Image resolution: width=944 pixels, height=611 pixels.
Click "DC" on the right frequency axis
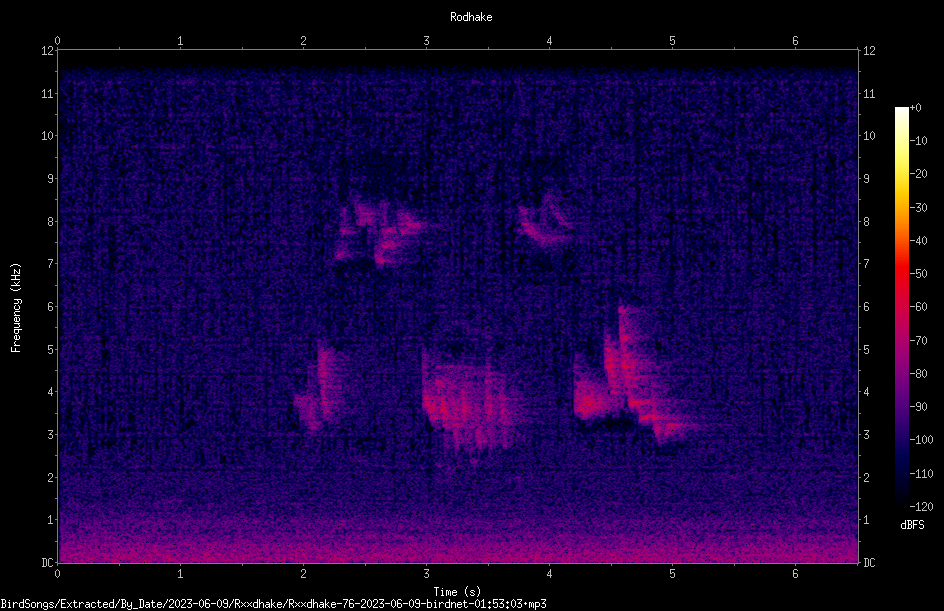pos(869,563)
